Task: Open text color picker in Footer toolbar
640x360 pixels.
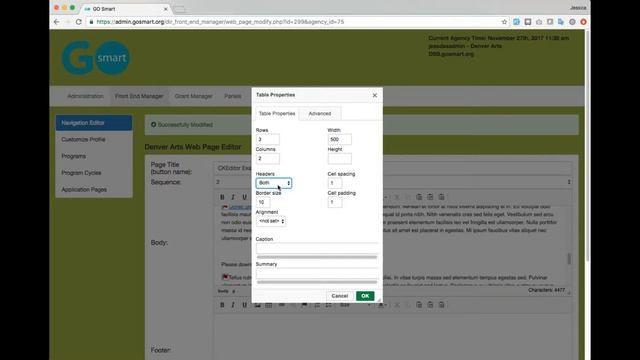Action: coord(382,305)
